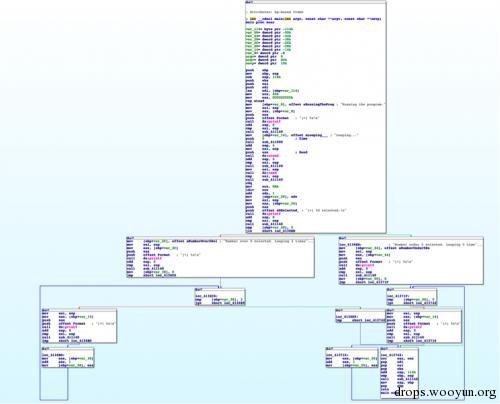The width and height of the screenshot is (500, 404).
Task: Select the bottom-left counter increment block
Action: pyautogui.click(x=68, y=357)
